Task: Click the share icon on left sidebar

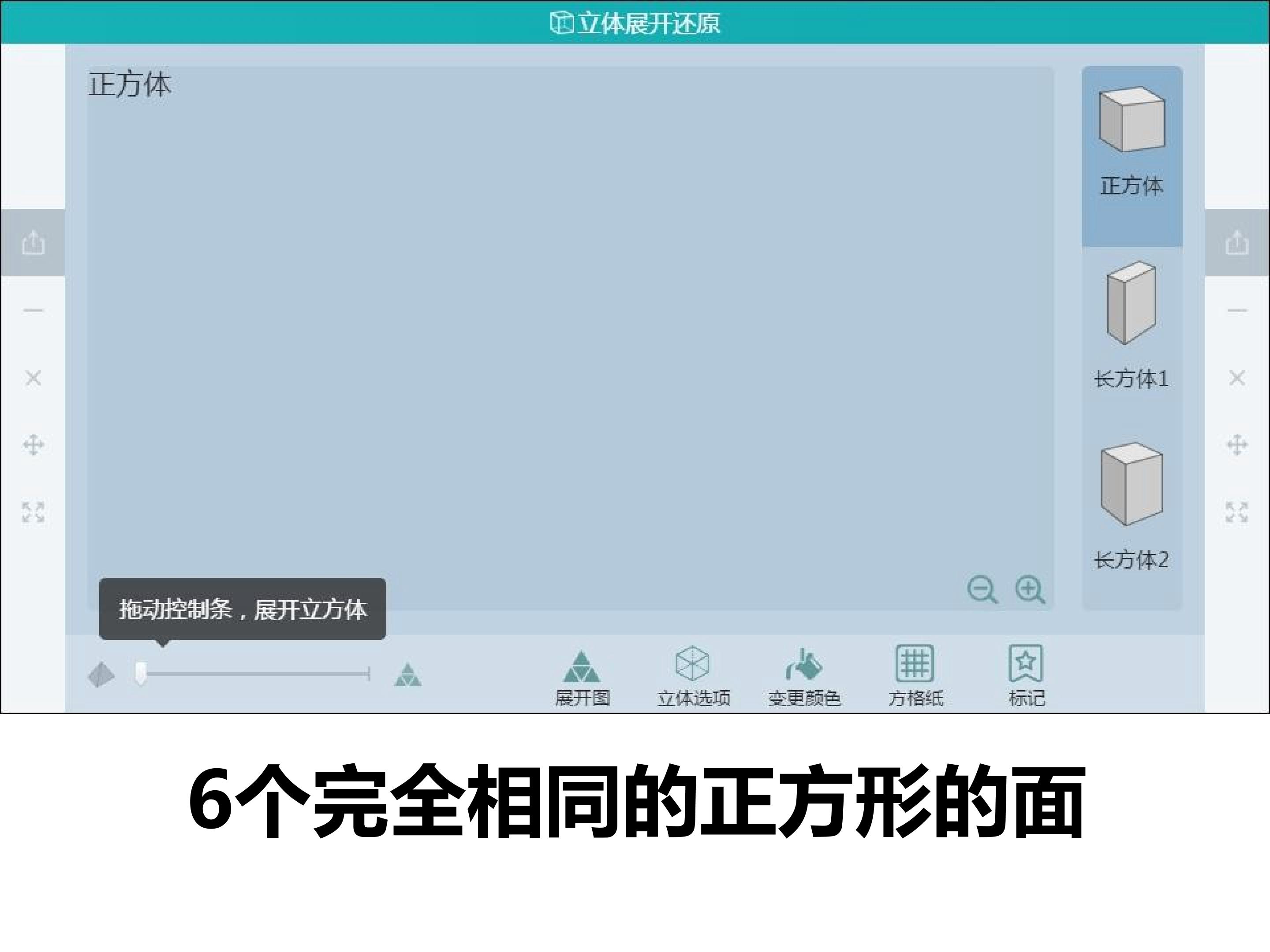Action: [33, 242]
